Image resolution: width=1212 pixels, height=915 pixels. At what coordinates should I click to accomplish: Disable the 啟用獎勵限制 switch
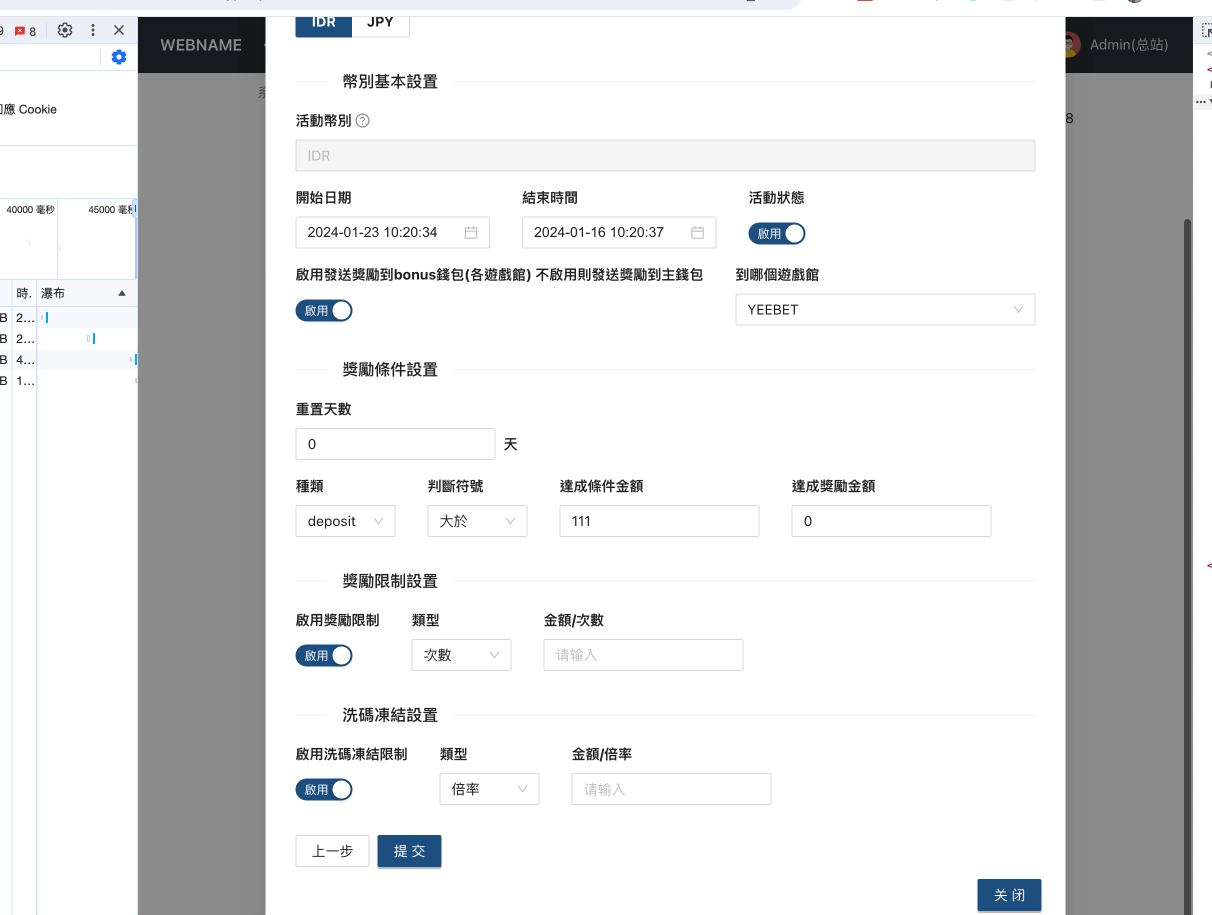pos(324,656)
